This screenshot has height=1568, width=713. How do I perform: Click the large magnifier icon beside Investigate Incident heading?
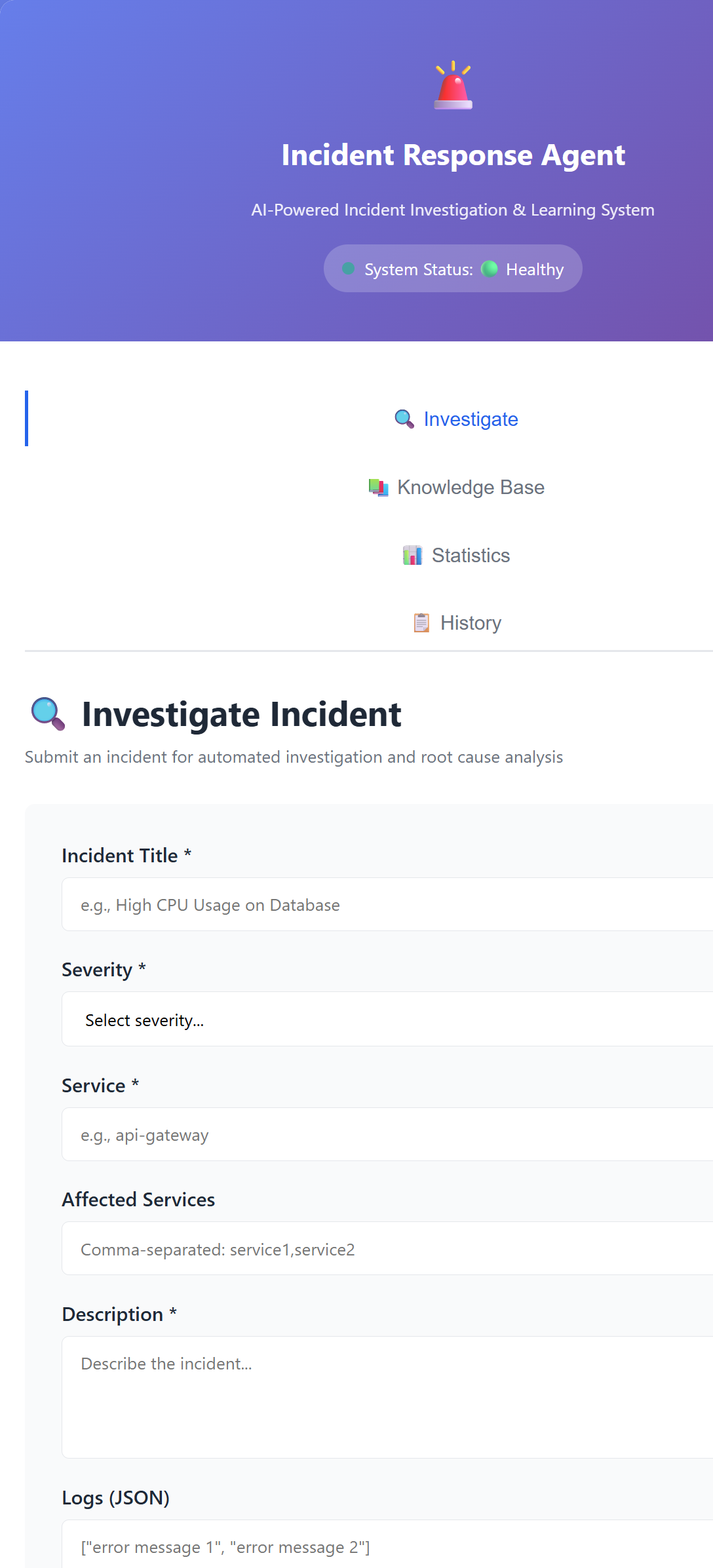click(48, 714)
